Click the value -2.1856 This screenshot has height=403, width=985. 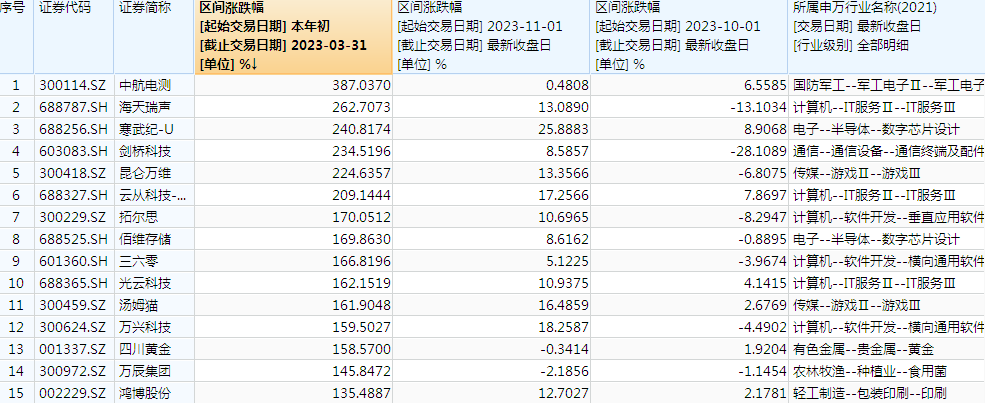[x=566, y=372]
